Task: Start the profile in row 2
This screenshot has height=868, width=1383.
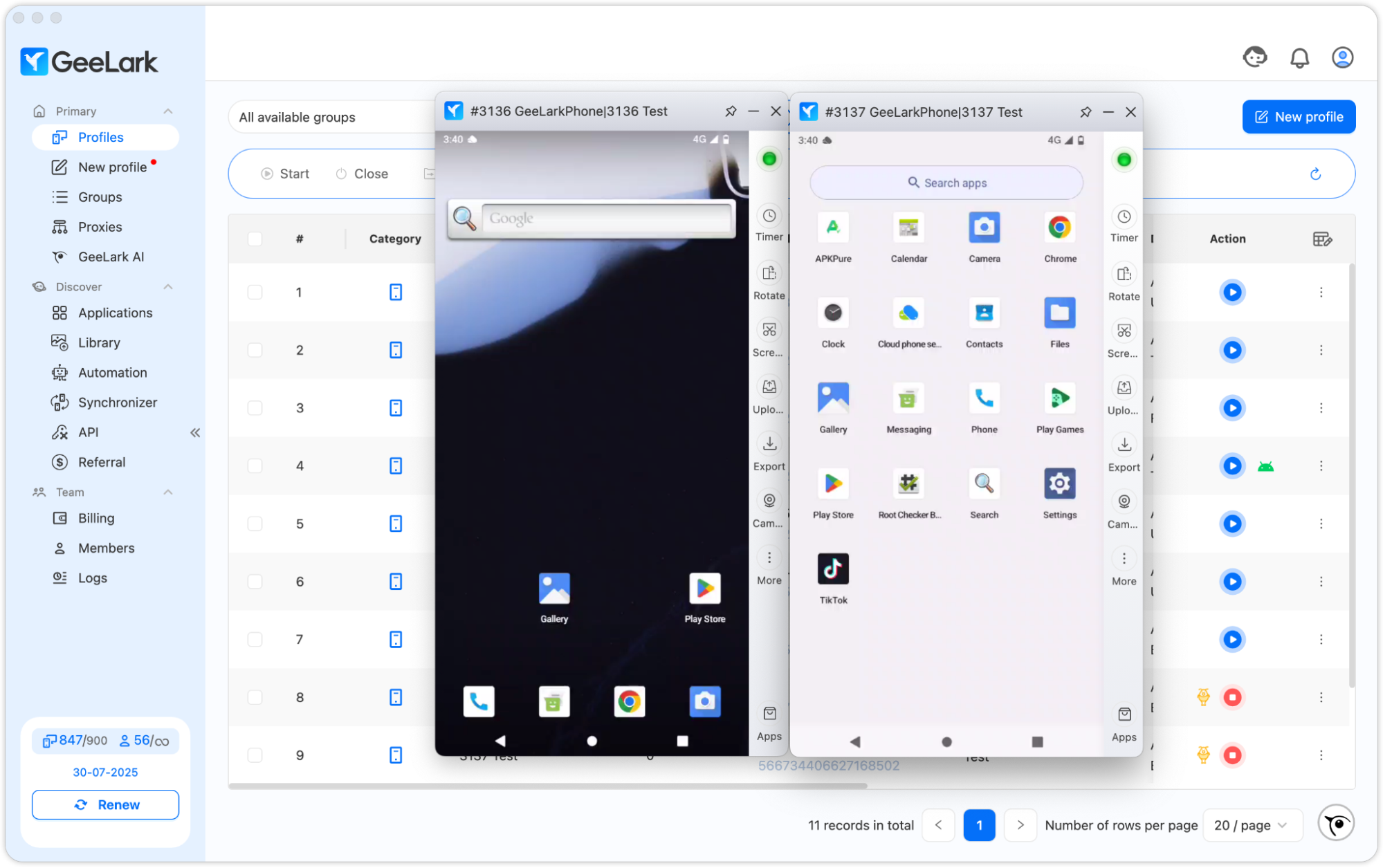Action: coord(1231,350)
